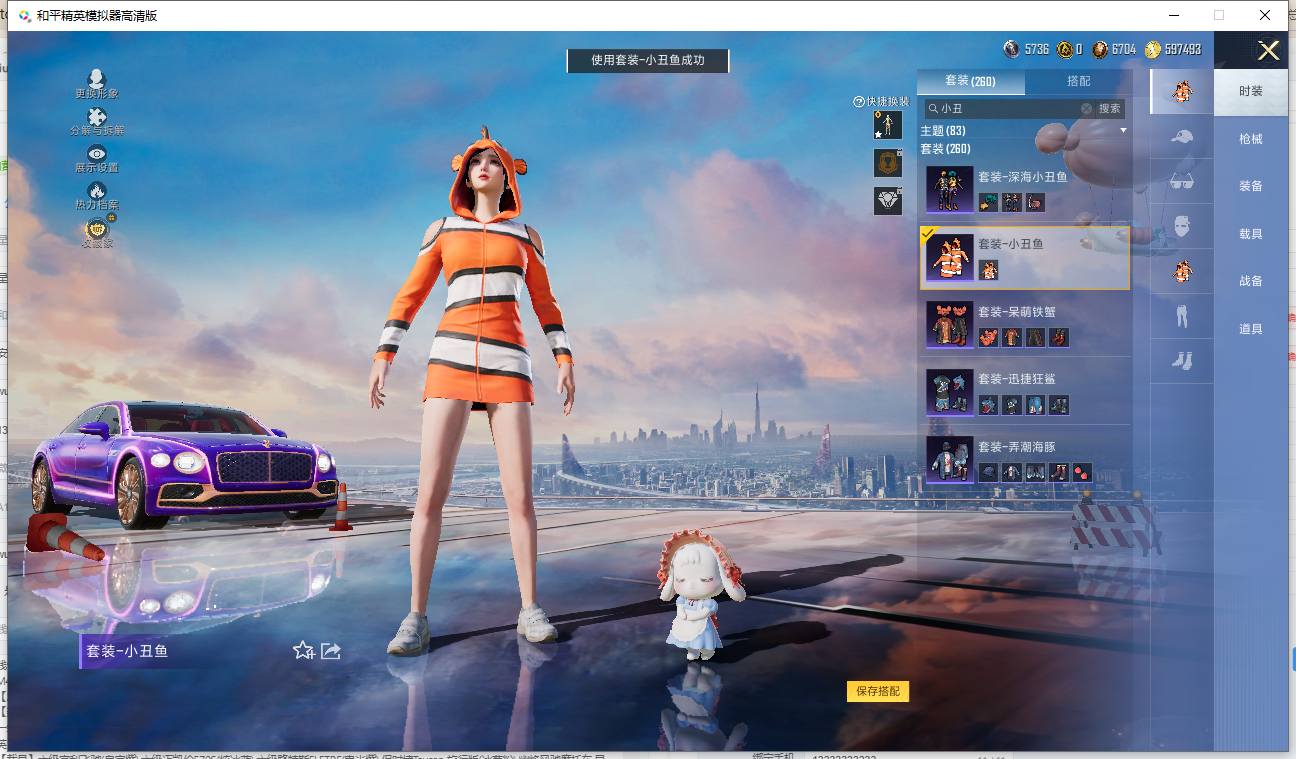Open 分解与拆解 puzzle icon
Viewport: 1296px width, 759px height.
(97, 117)
